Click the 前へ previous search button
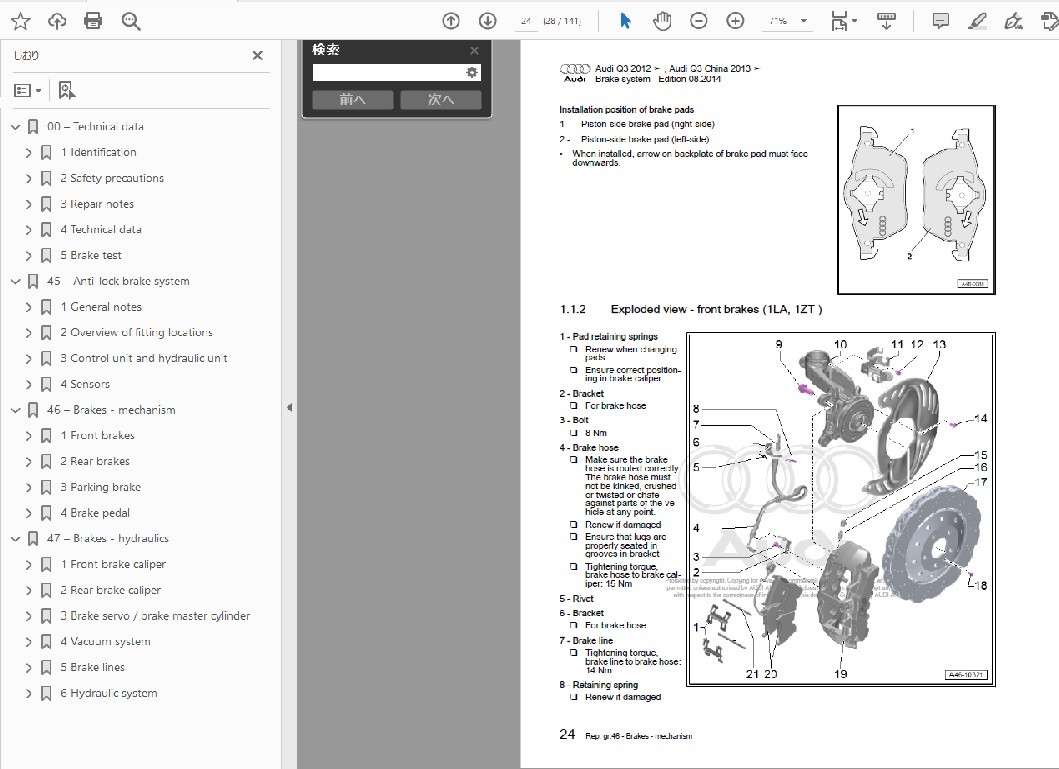This screenshot has width=1059, height=769. click(x=353, y=99)
